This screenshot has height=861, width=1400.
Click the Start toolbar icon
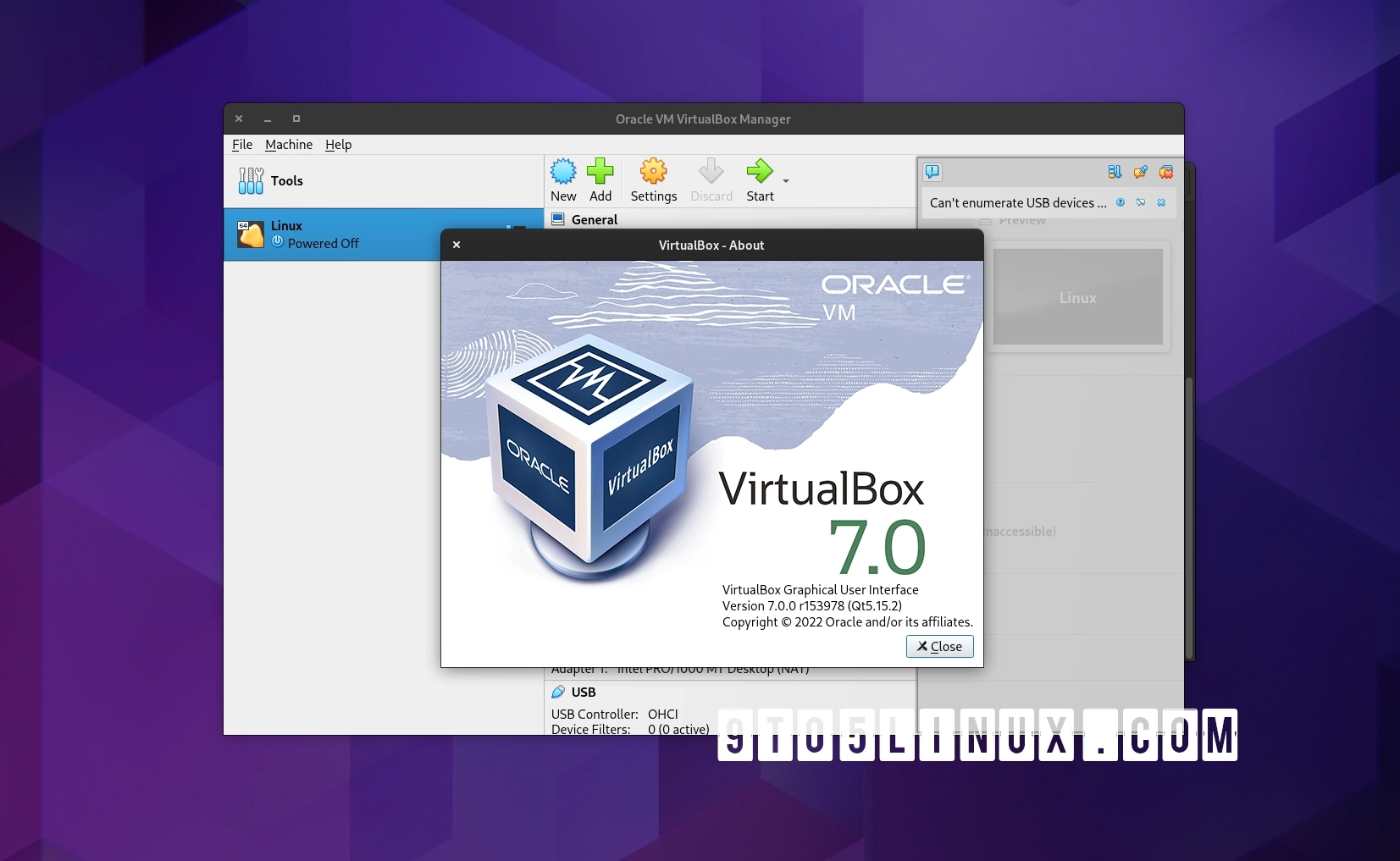click(761, 174)
